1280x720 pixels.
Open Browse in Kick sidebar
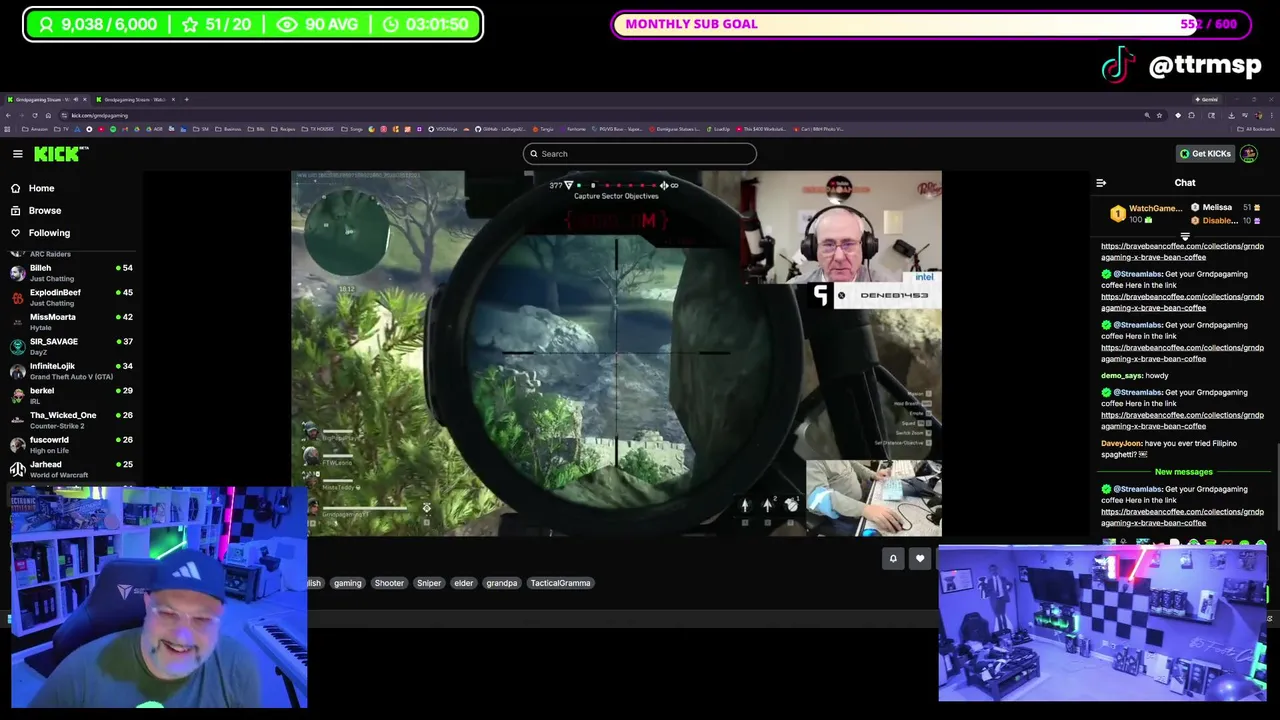click(45, 210)
